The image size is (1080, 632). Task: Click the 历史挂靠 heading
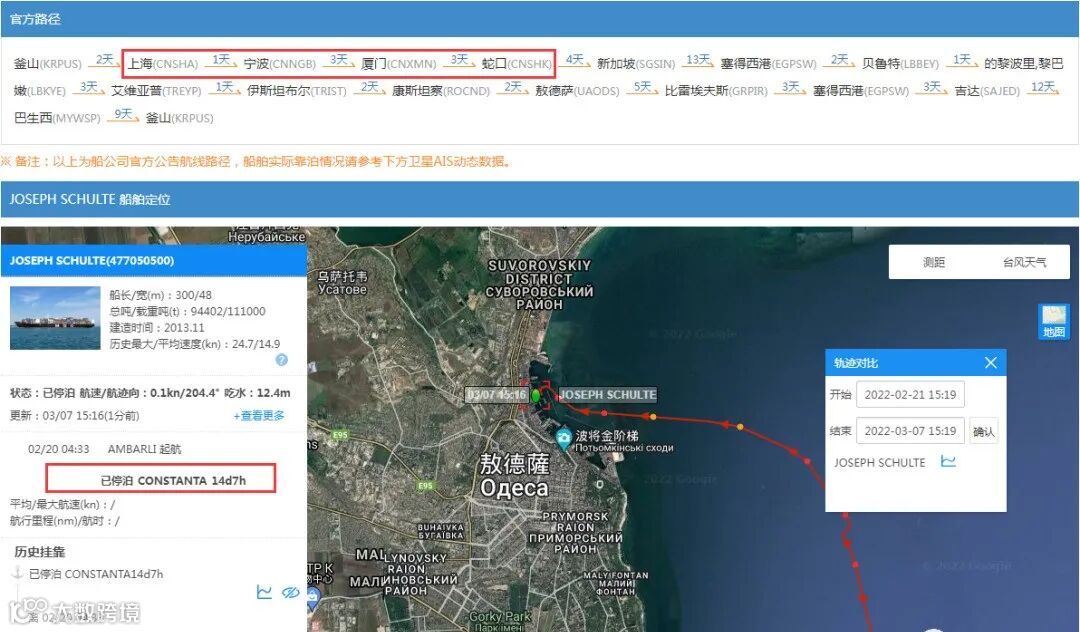(39, 551)
